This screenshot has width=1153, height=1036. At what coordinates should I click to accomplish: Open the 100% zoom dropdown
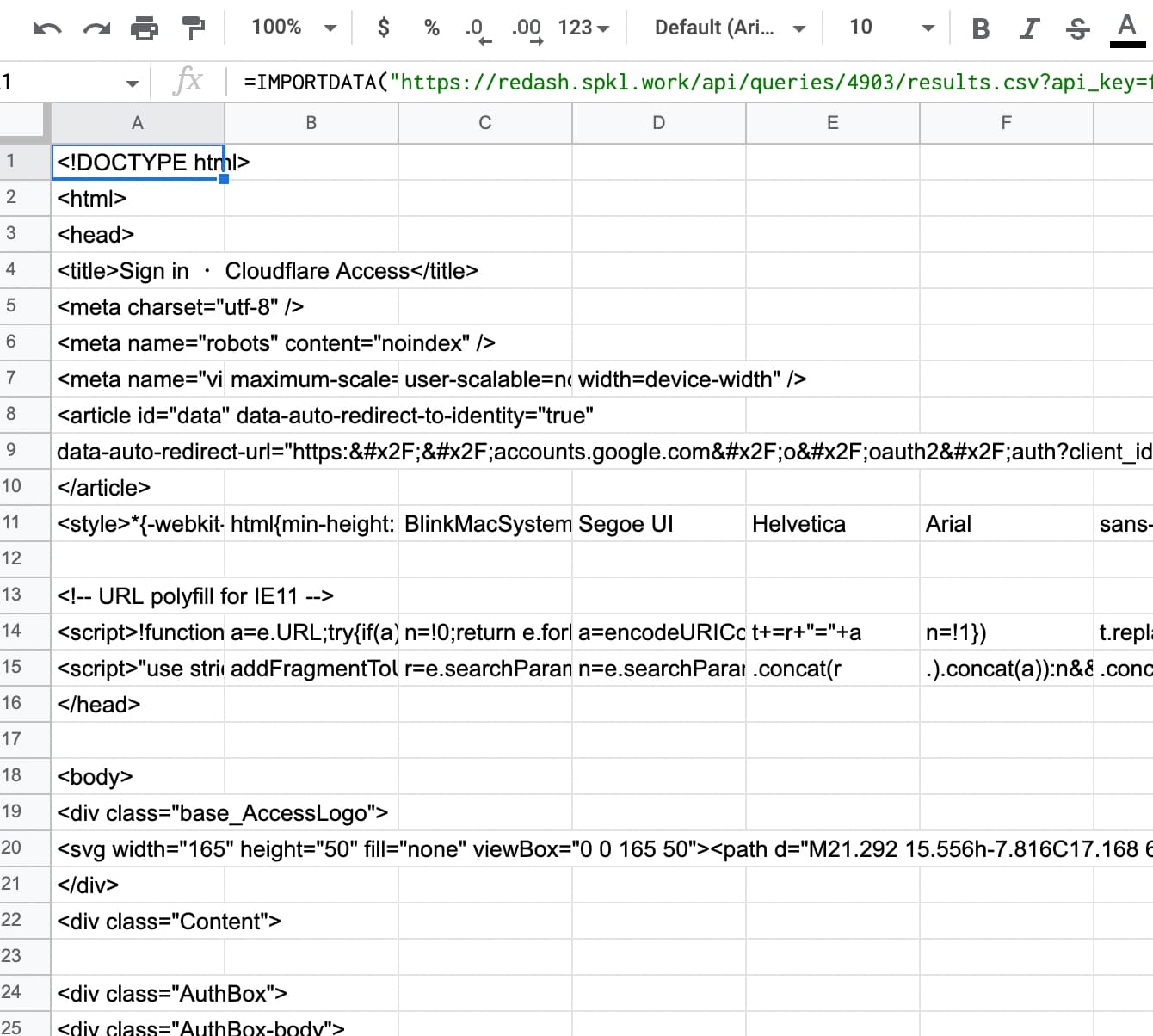tap(293, 28)
